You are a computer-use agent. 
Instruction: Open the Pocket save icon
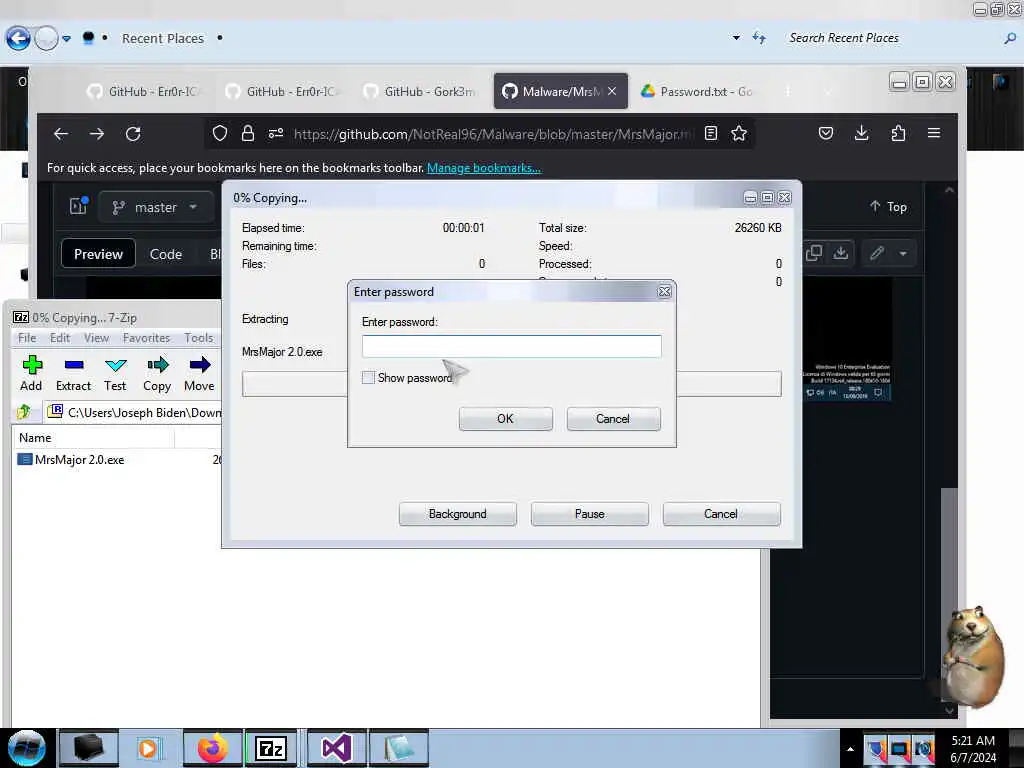[x=825, y=133]
